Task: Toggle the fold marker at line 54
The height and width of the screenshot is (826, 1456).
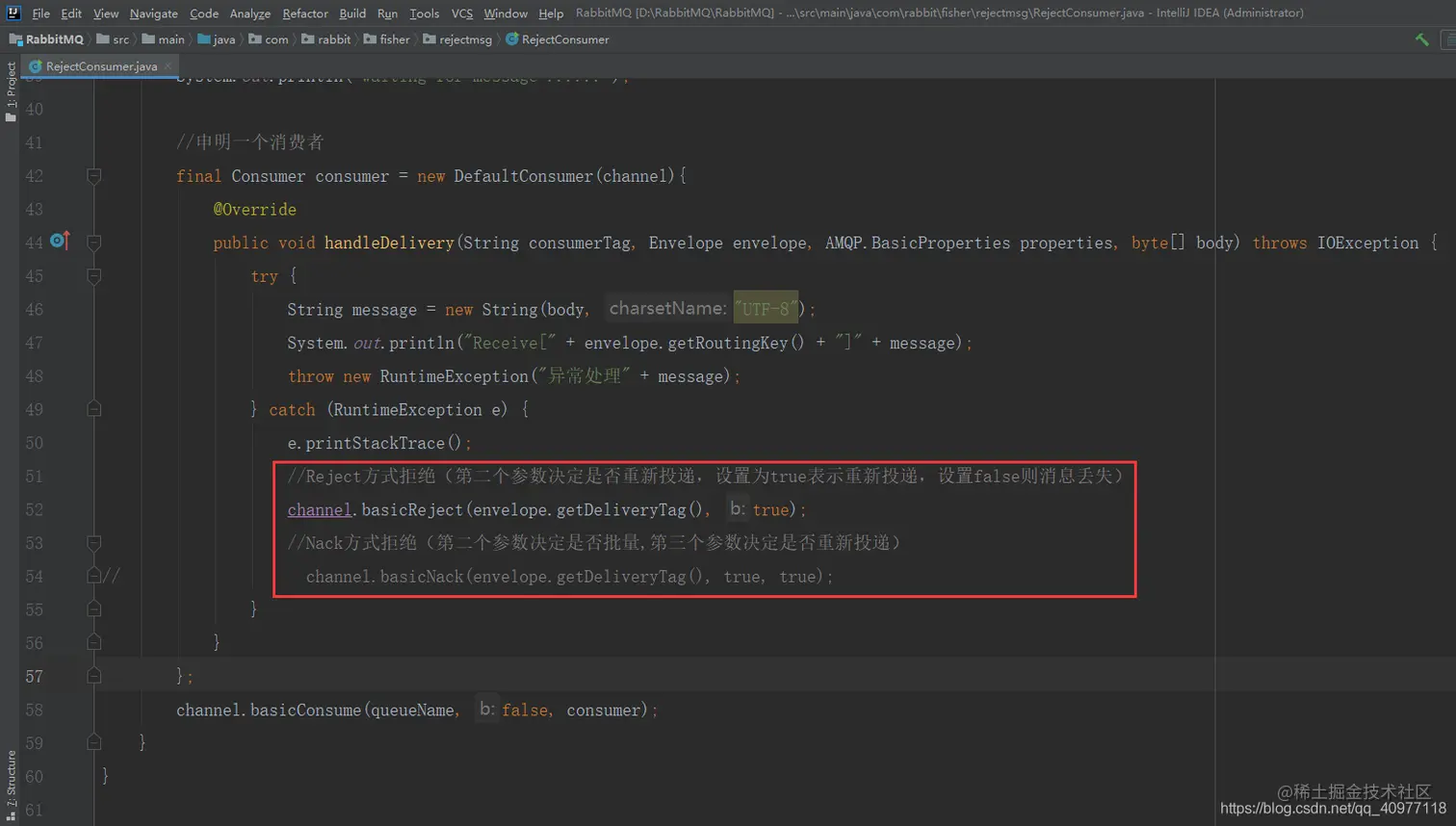Action: pyautogui.click(x=93, y=576)
